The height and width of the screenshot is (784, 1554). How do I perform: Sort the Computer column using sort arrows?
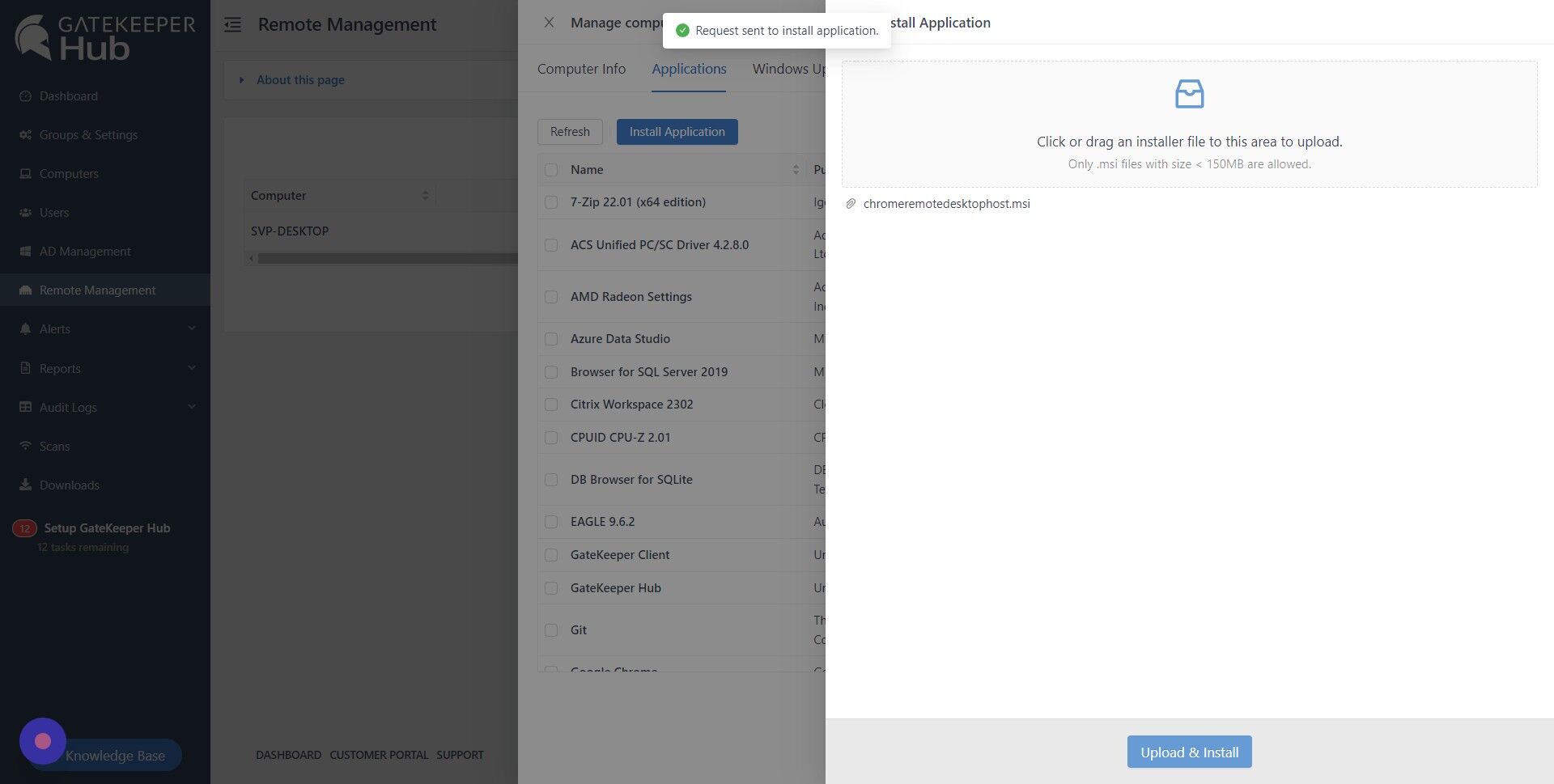[425, 196]
